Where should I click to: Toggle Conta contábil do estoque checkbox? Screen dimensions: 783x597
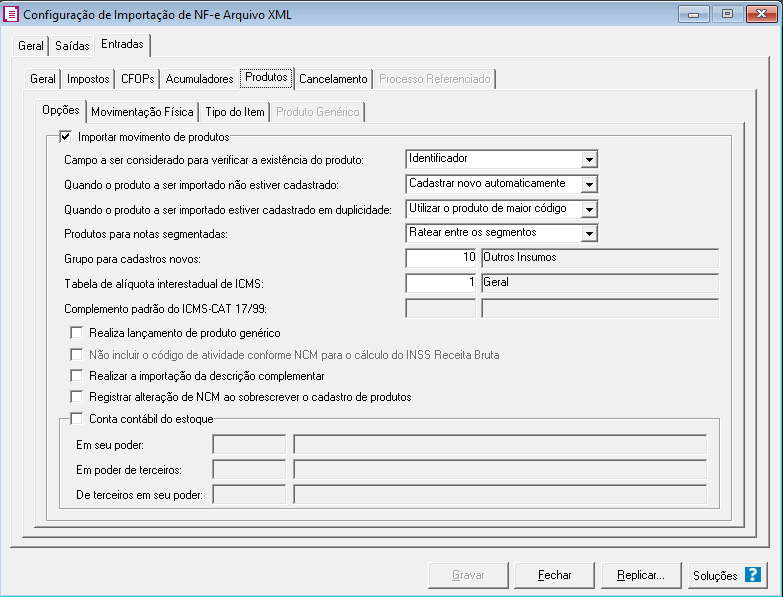77,419
